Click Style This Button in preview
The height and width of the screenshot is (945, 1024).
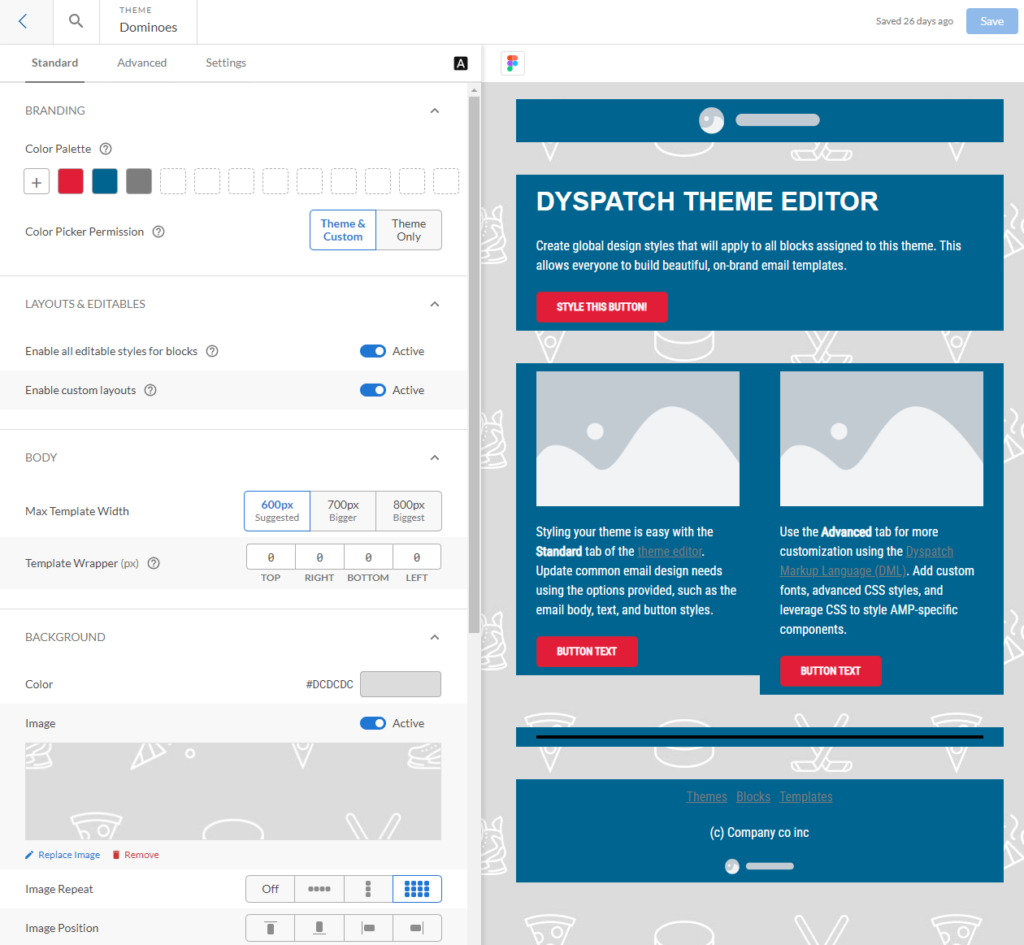point(601,307)
